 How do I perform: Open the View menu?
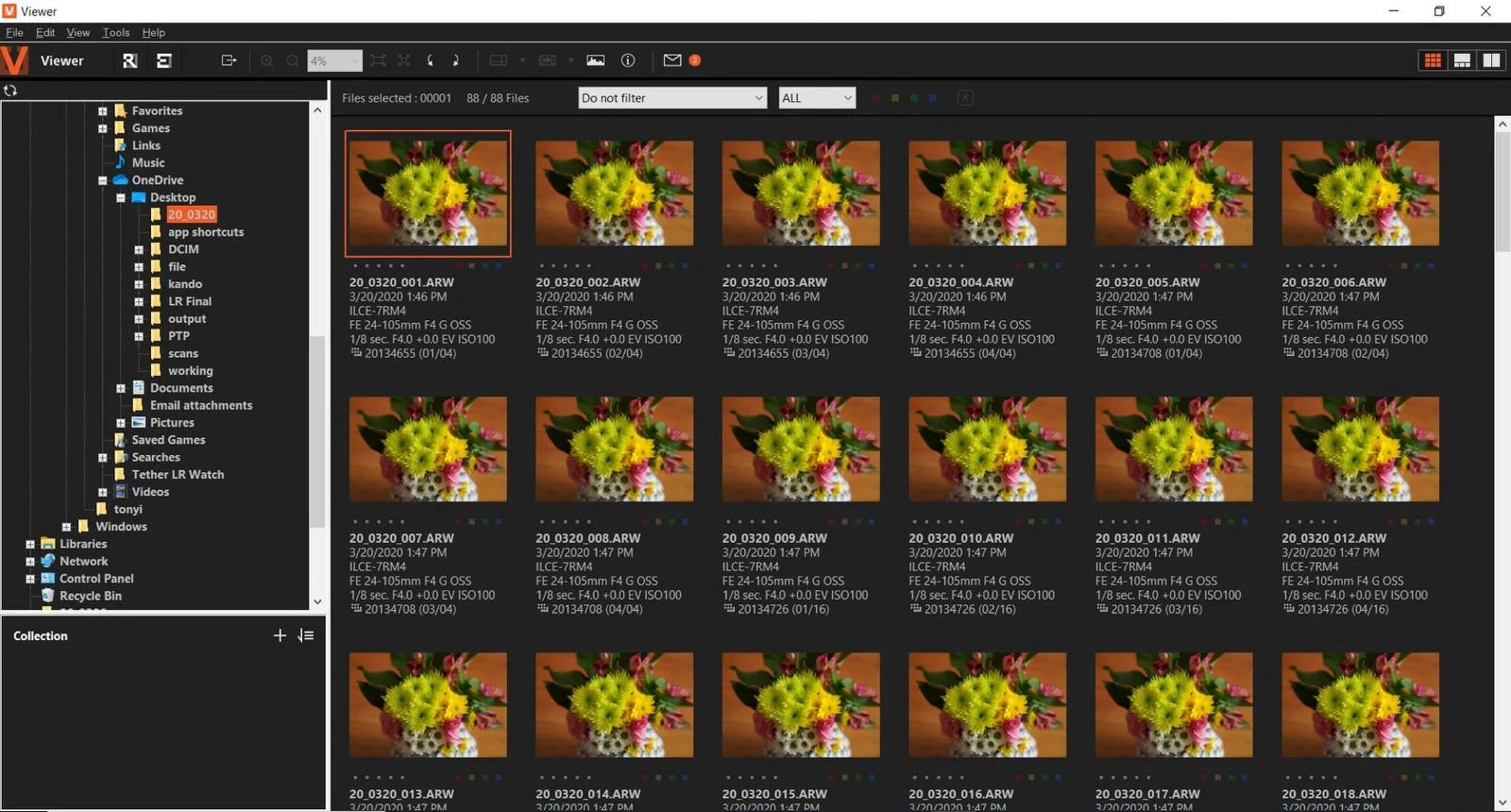[78, 32]
